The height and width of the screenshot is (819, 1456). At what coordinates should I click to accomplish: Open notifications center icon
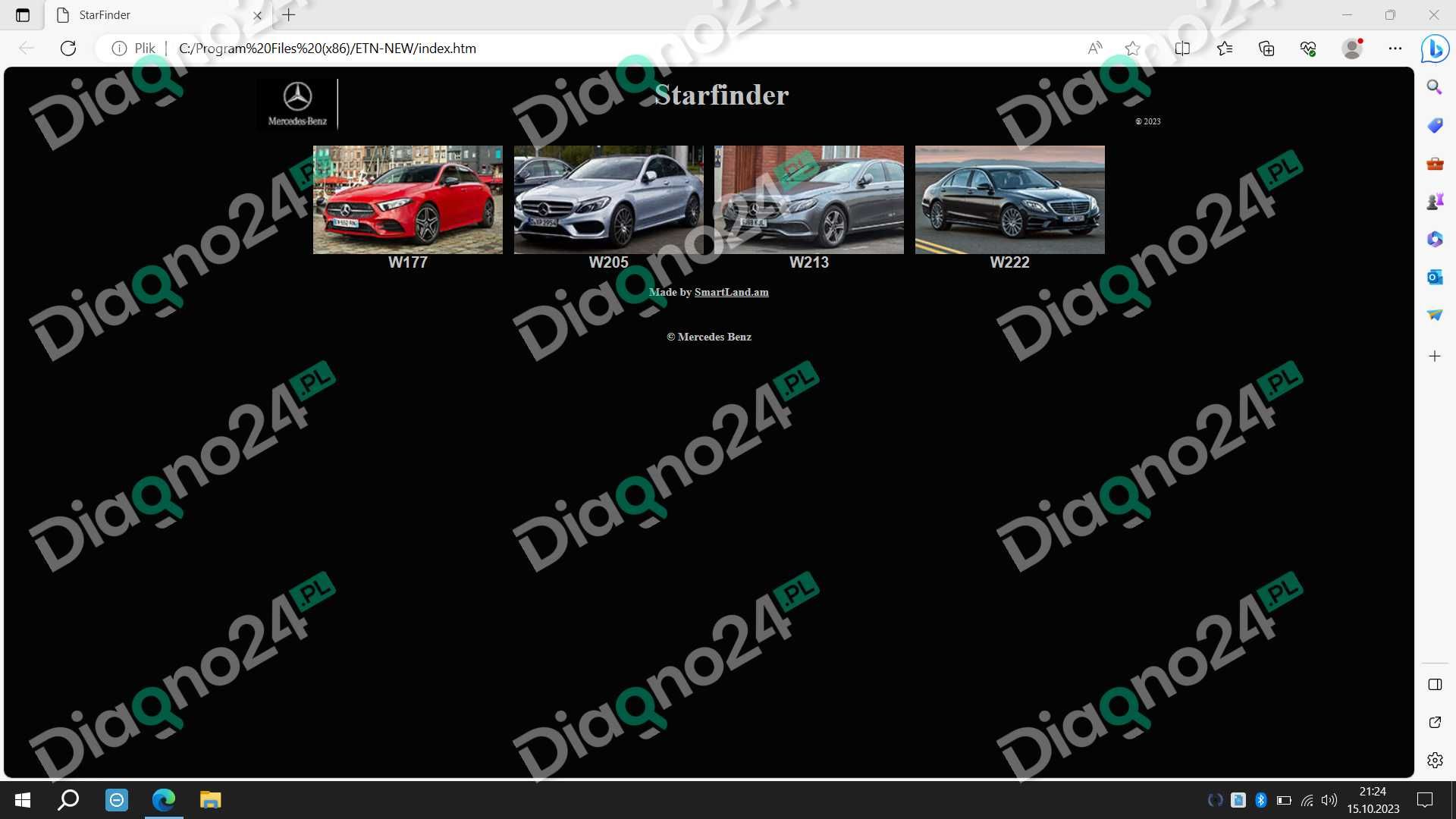coord(1425,800)
